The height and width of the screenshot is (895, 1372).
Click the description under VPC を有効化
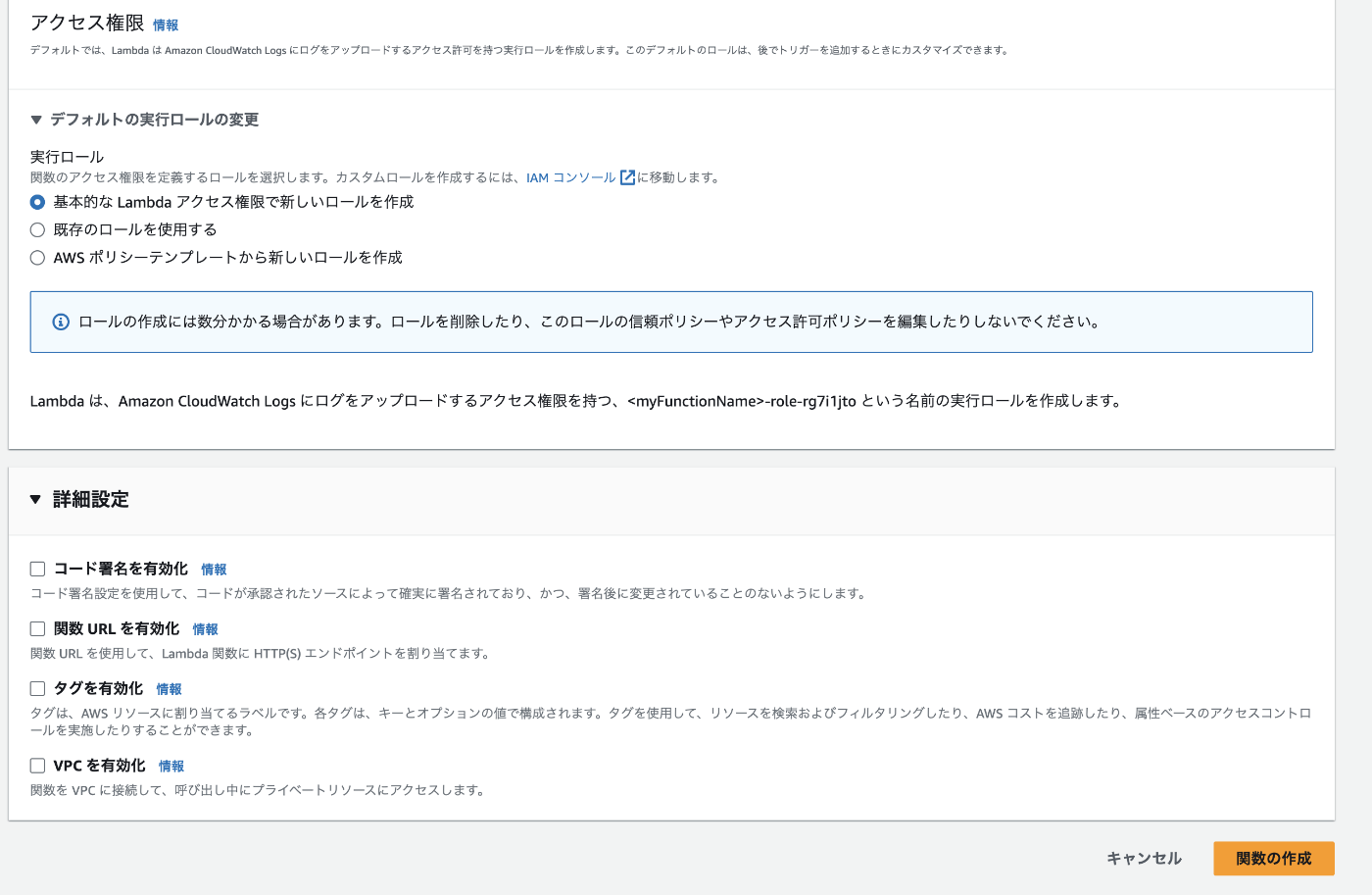pos(258,791)
